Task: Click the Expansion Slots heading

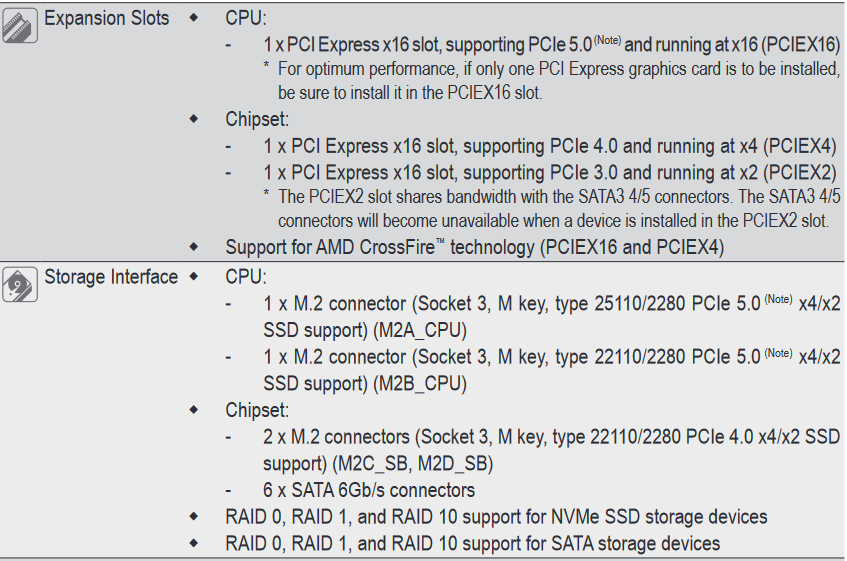Action: point(106,18)
